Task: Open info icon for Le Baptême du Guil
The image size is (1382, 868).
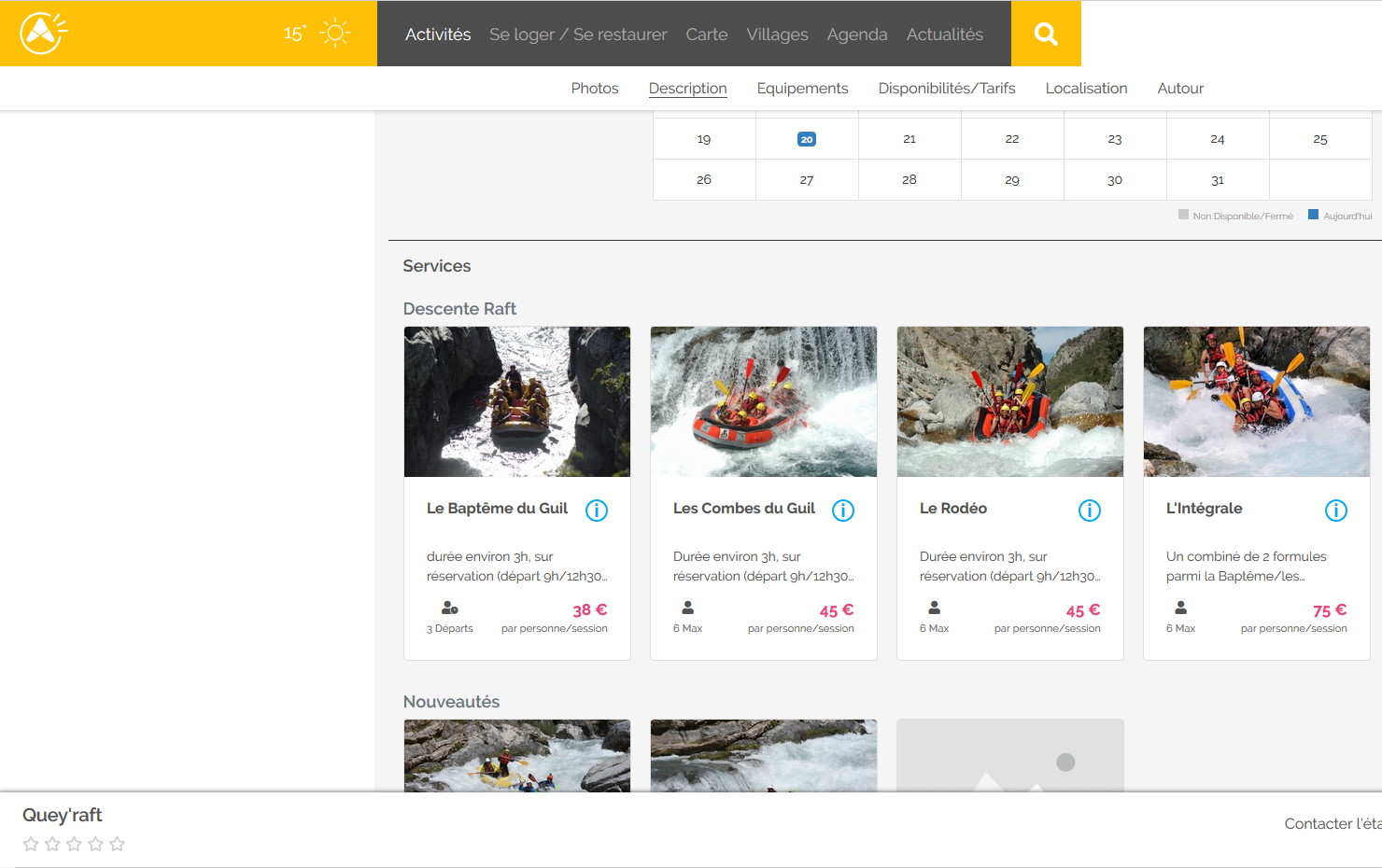Action: pos(597,511)
